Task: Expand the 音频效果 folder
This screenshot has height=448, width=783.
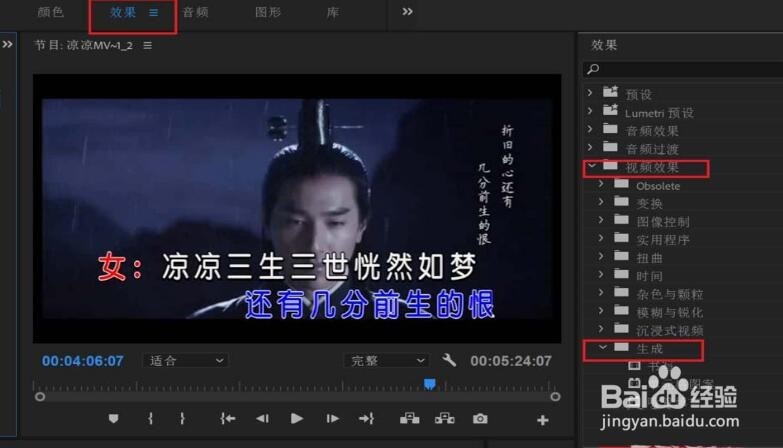Action: click(590, 129)
